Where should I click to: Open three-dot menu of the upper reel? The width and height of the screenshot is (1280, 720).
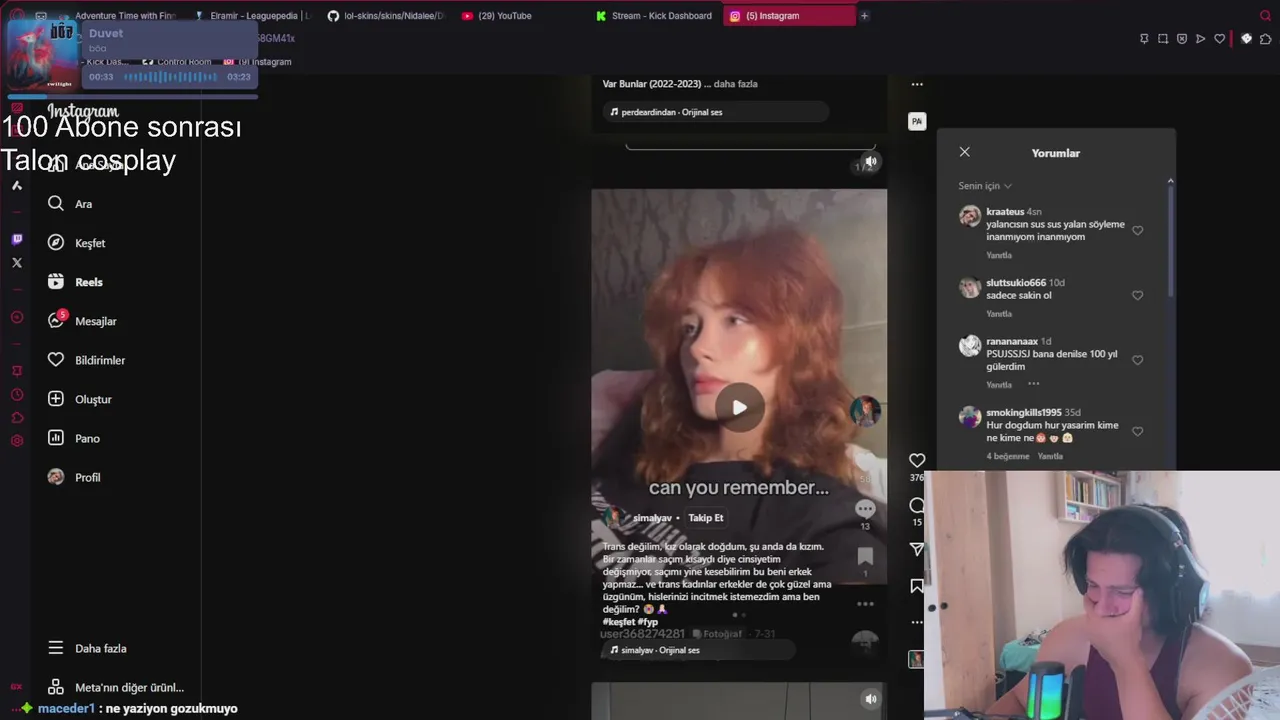[x=917, y=85]
